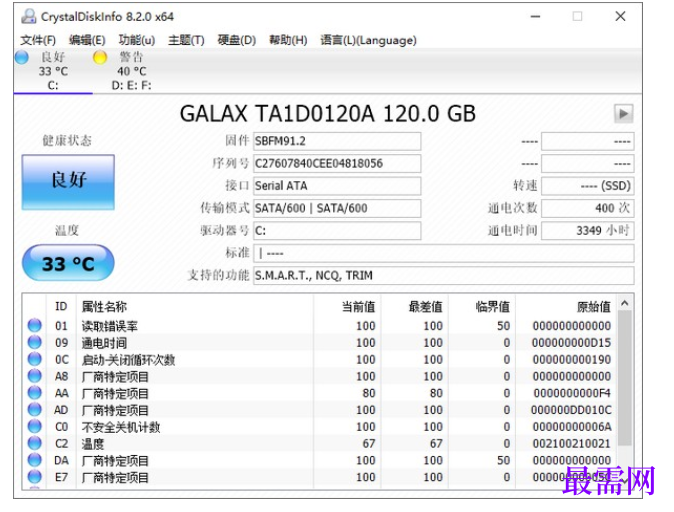The height and width of the screenshot is (512, 674).
Task: Click the supported features field S.M.A.R.T., NCQ, TRIM
Action: coord(444,275)
